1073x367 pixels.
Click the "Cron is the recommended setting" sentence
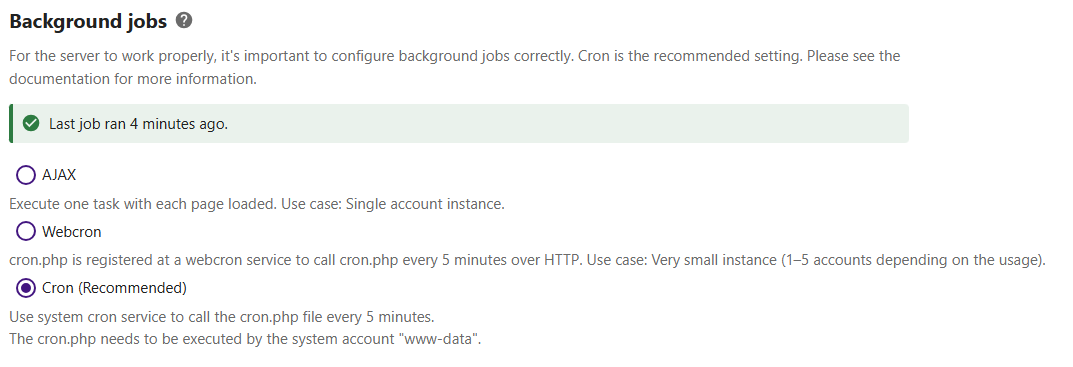(x=690, y=55)
